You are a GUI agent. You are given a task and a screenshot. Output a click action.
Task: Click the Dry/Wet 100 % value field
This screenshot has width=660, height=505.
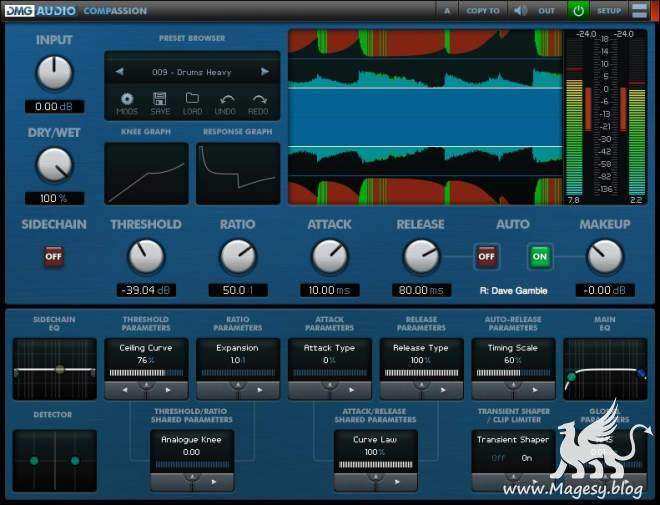pyautogui.click(x=54, y=198)
